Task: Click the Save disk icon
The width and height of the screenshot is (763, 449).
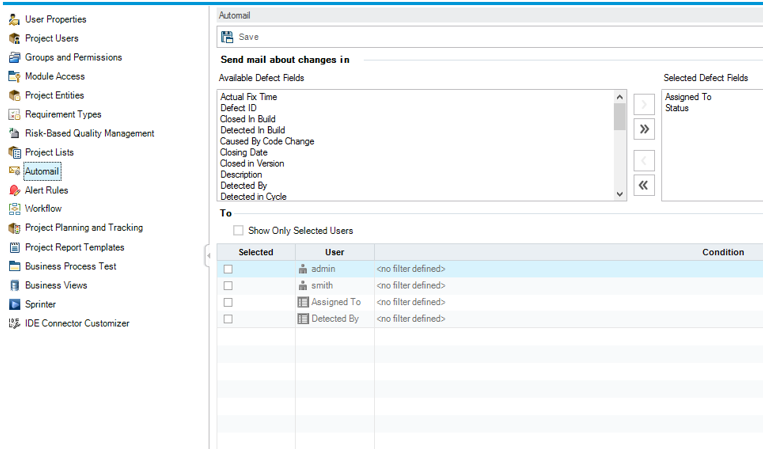Action: pos(228,37)
